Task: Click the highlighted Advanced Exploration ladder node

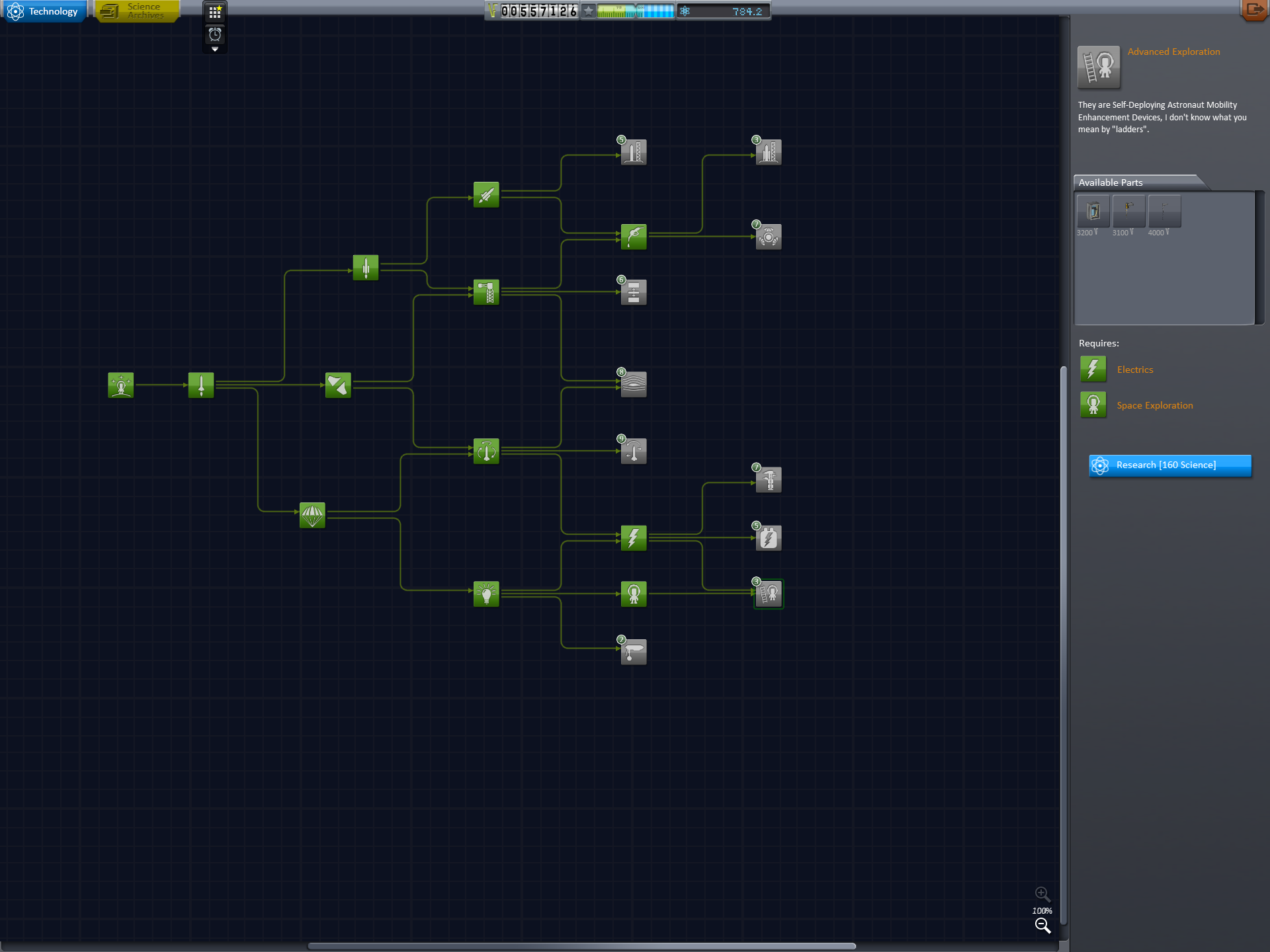Action: point(769,594)
